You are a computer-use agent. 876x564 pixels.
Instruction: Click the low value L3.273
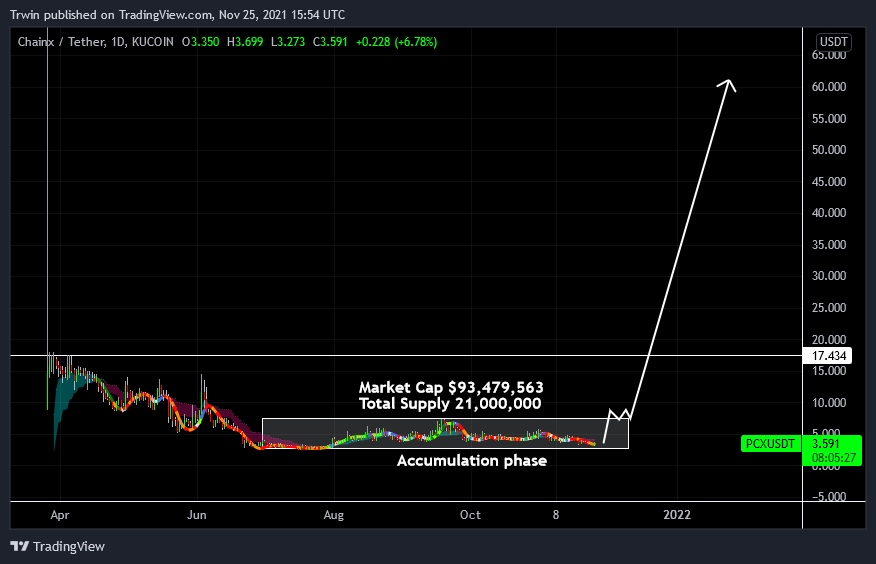pos(288,42)
